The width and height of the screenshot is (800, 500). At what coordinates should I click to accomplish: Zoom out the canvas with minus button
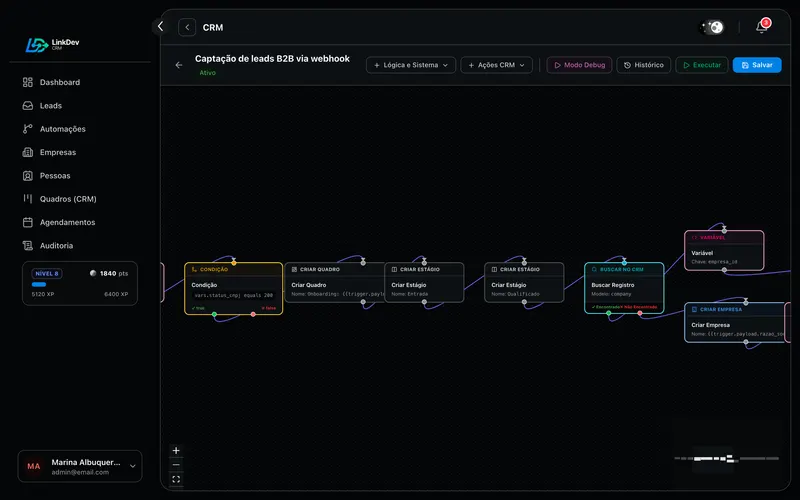(176, 465)
